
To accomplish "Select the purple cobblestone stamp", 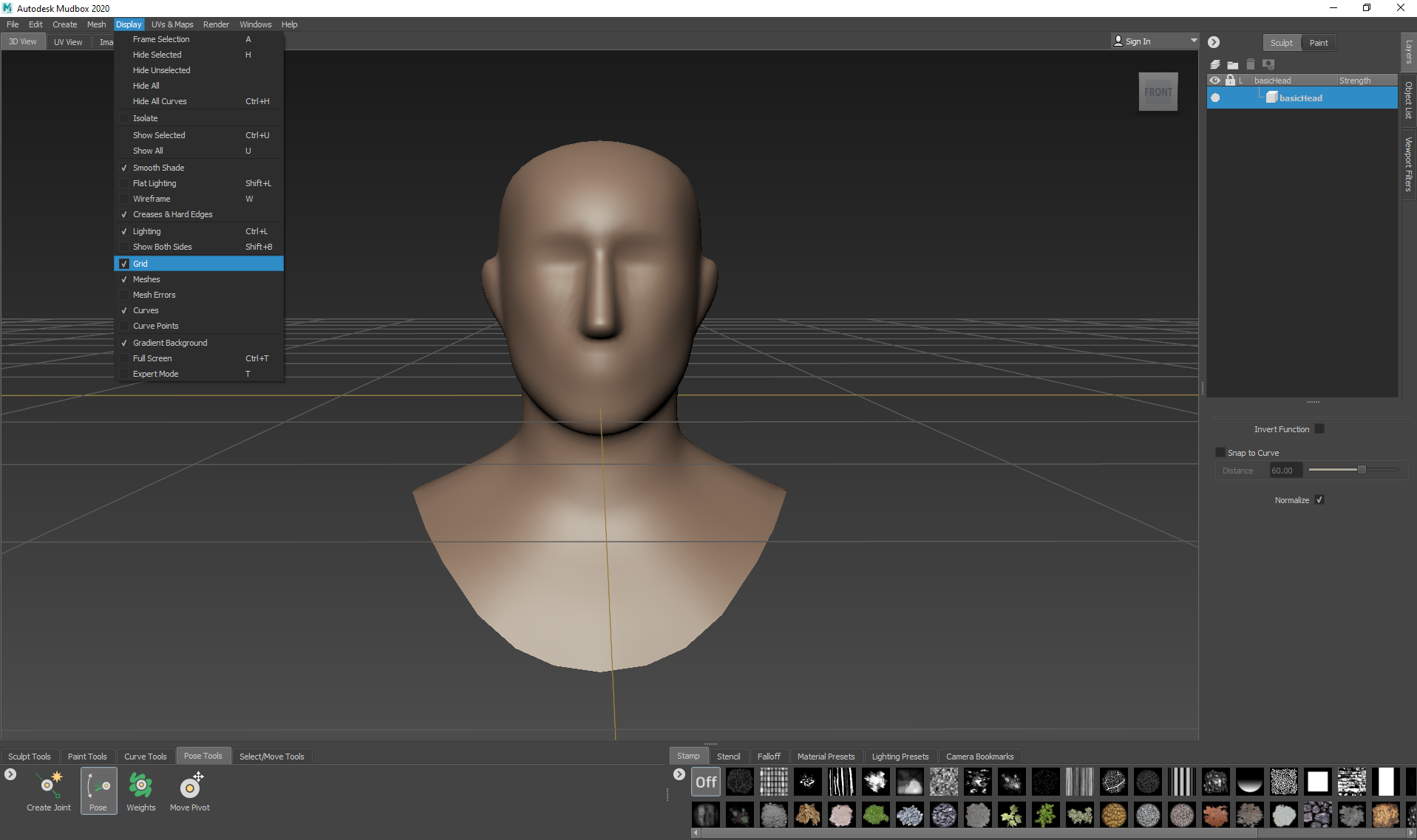I will coord(1318,815).
